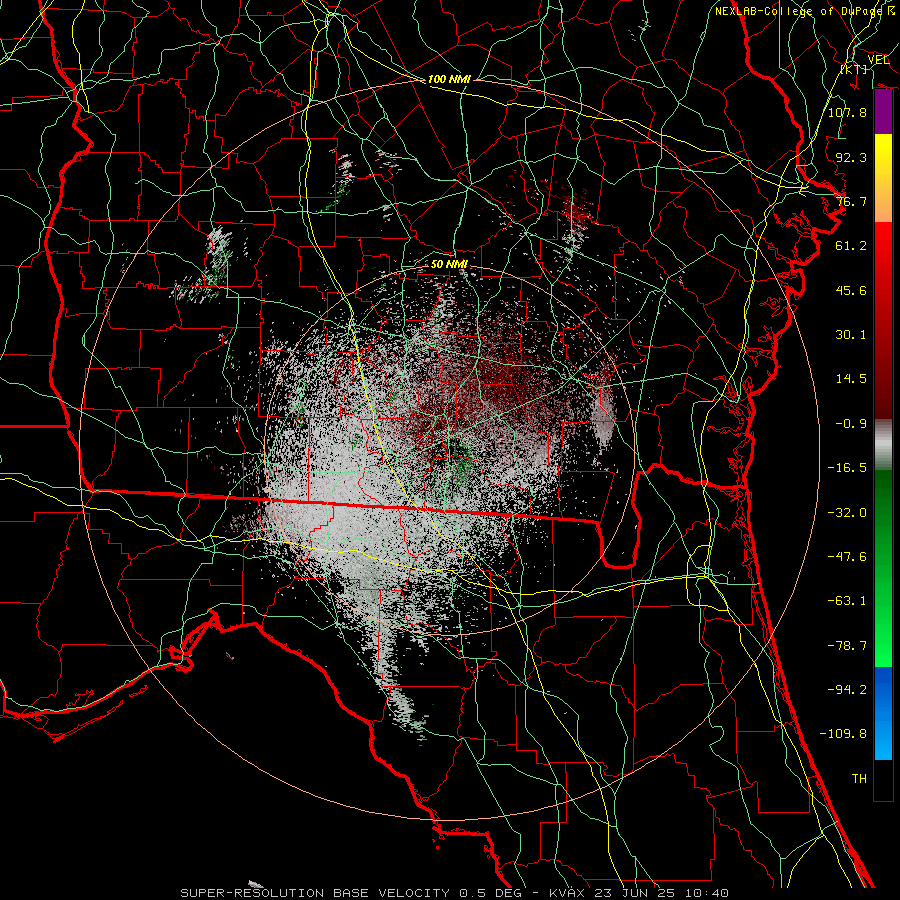This screenshot has height=900, width=900.
Task: Click the -78.7 value on velocity scale
Action: 847,646
